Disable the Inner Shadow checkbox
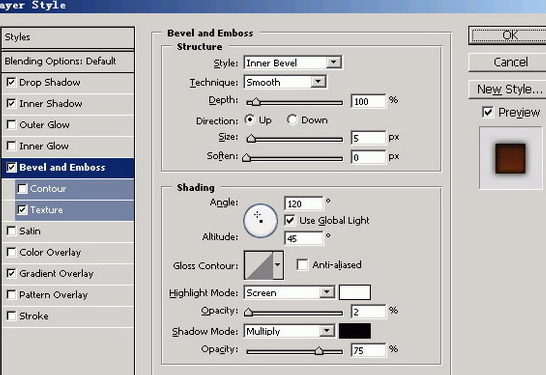 coord(11,103)
